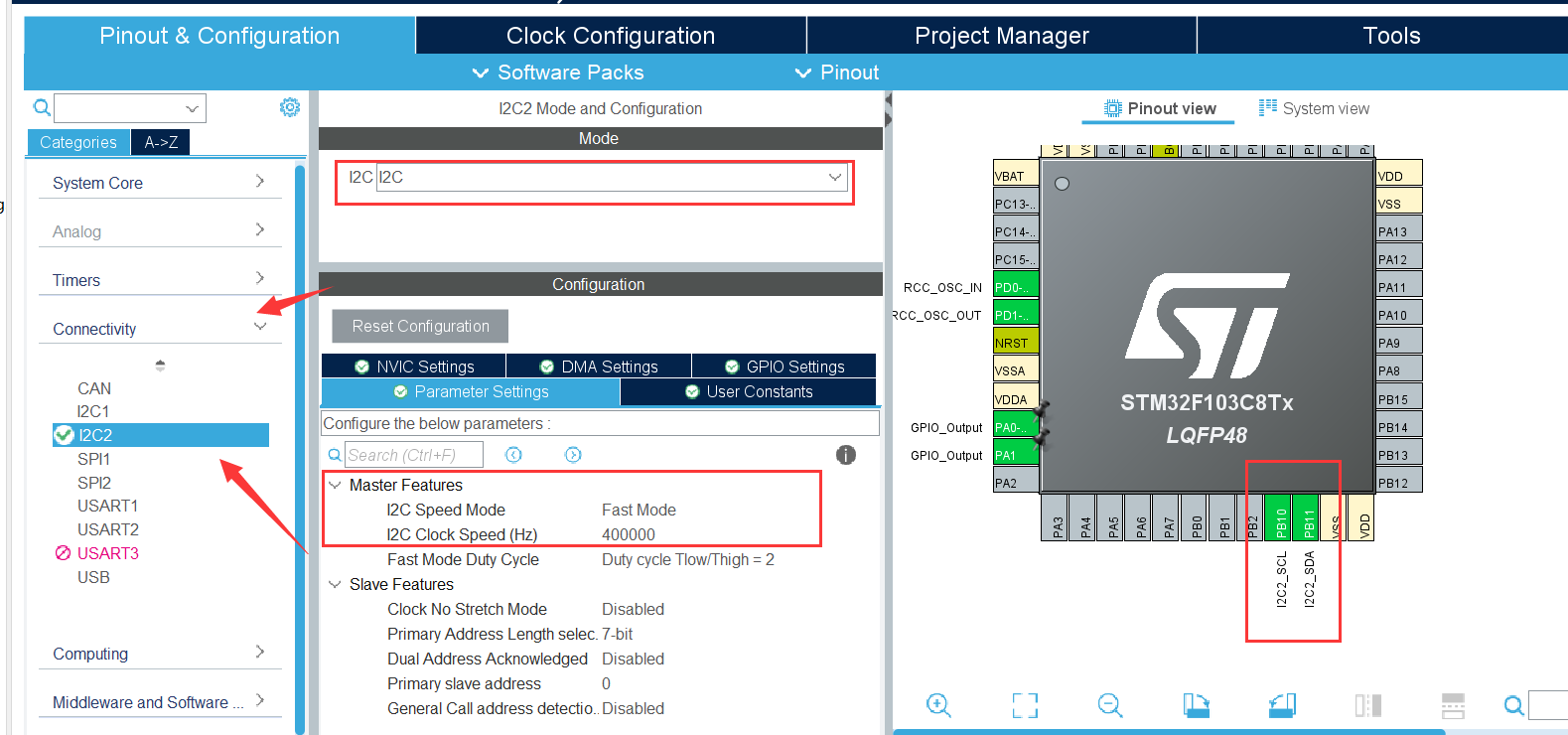Click the parameter search magnifier icon
1568x735 pixels.
(335, 455)
